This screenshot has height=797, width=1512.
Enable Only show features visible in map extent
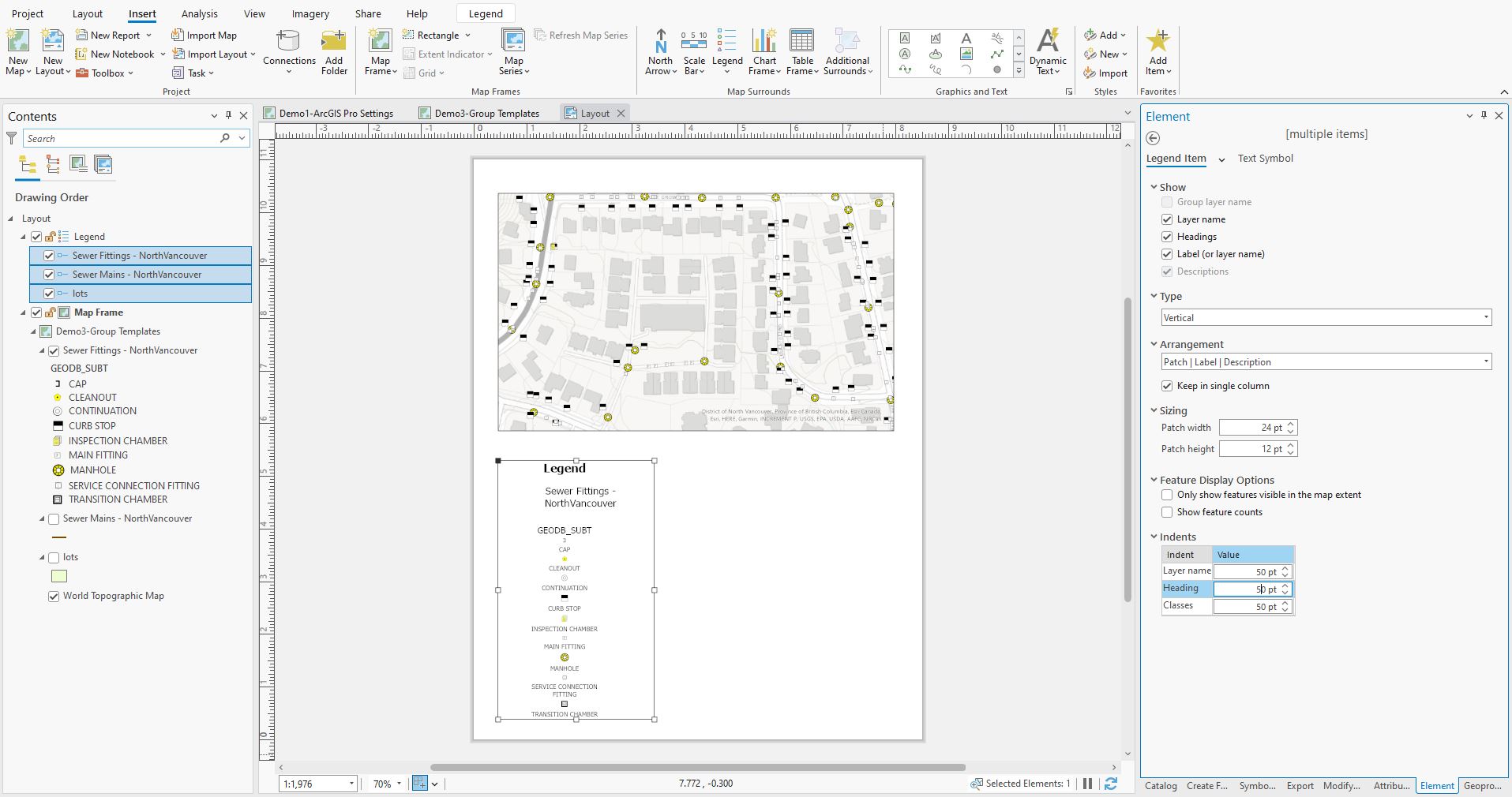pyautogui.click(x=1166, y=495)
